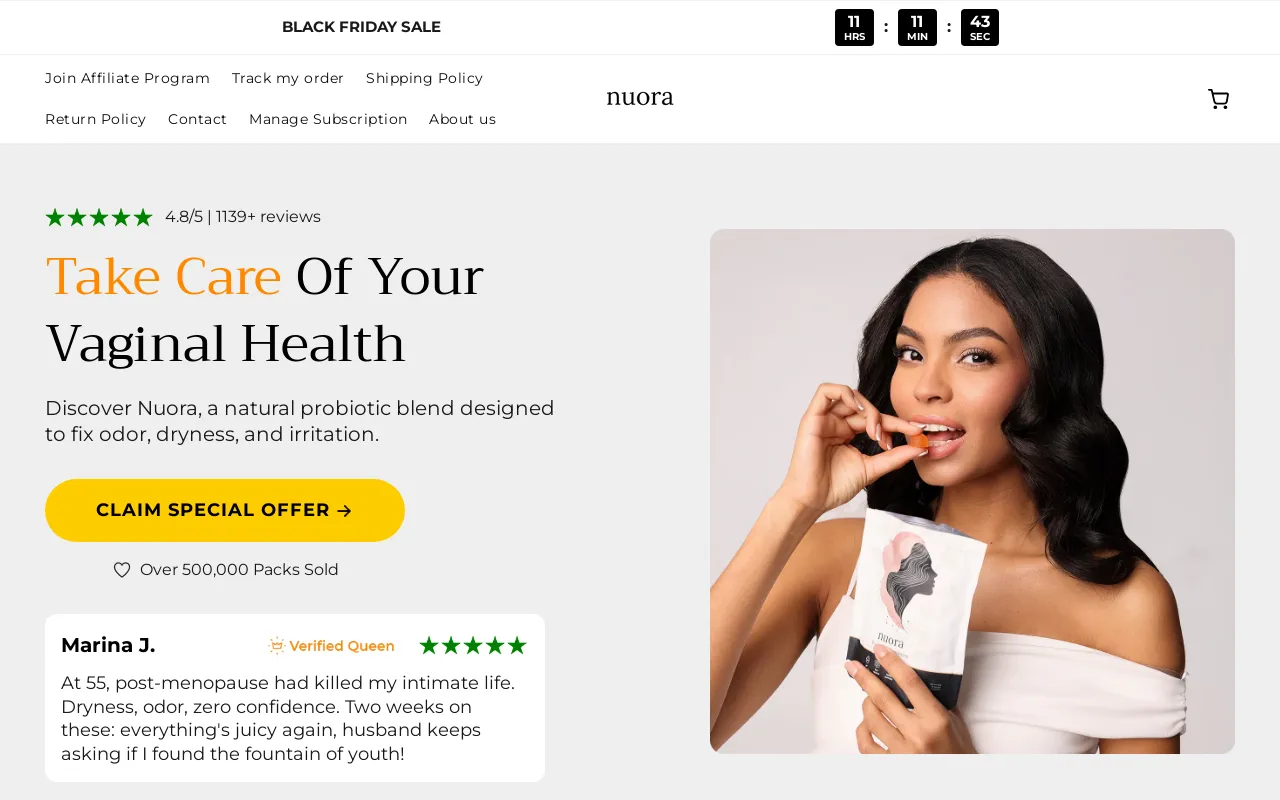The height and width of the screenshot is (800, 1280).
Task: Click the heart icon beside Packs Sold
Action: 122,570
